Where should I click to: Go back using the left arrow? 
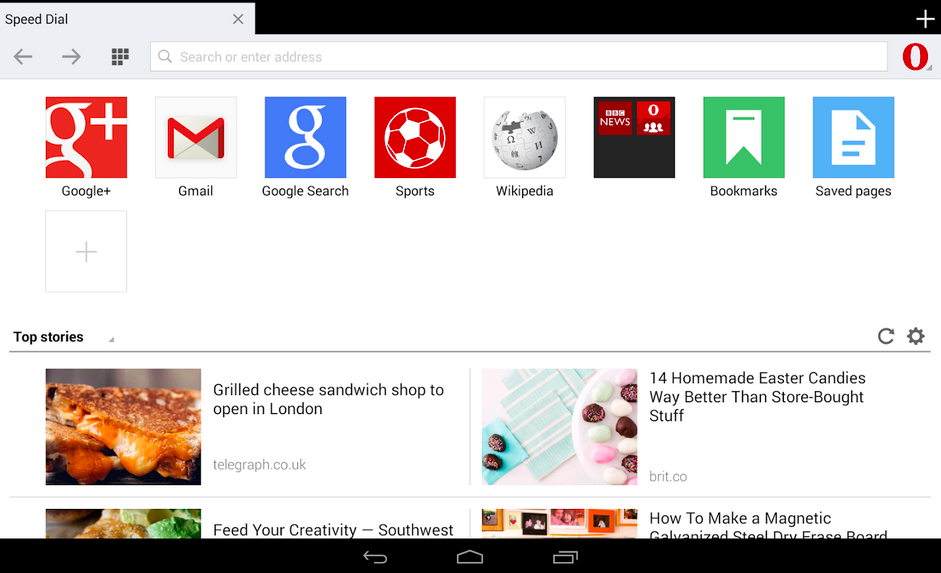point(23,57)
